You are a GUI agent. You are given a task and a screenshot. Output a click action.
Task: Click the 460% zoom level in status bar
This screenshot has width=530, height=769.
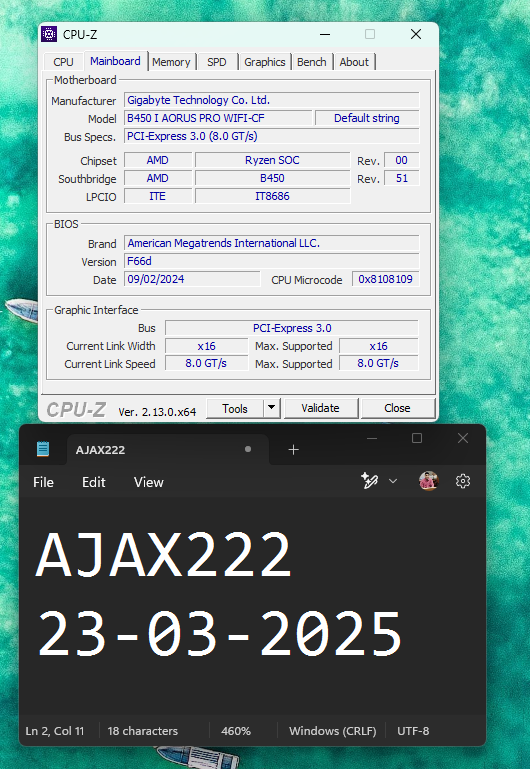tap(236, 731)
